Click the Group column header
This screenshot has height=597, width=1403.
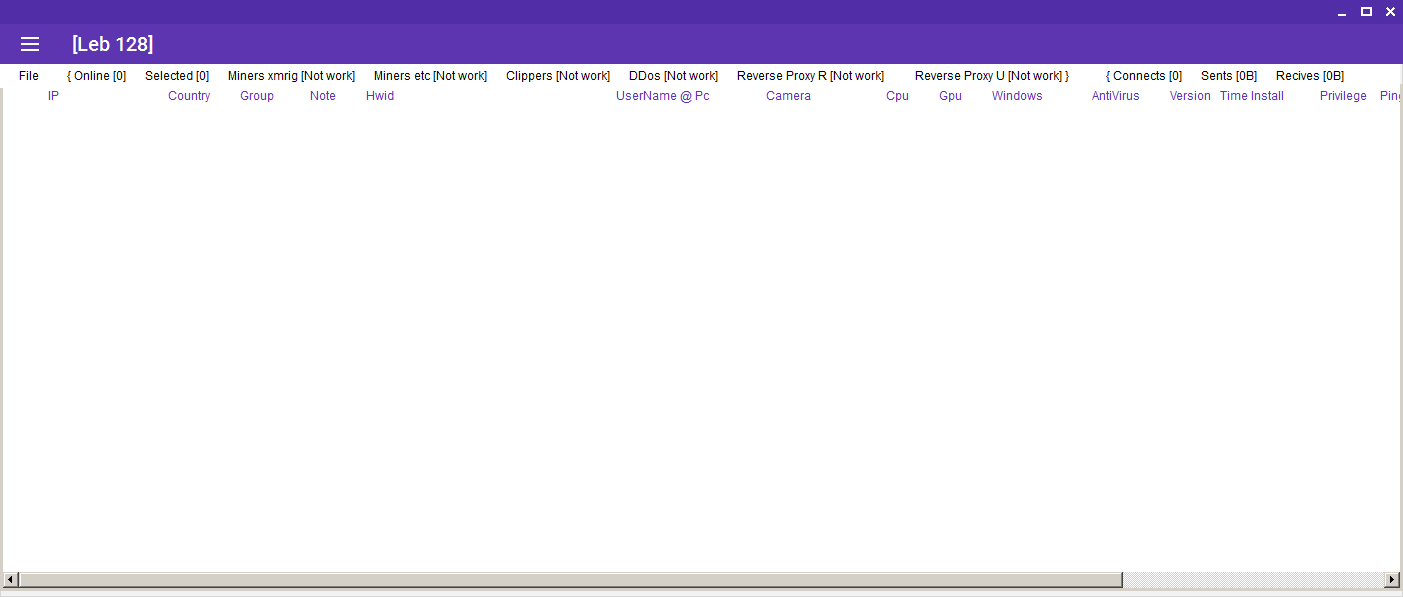click(x=257, y=96)
